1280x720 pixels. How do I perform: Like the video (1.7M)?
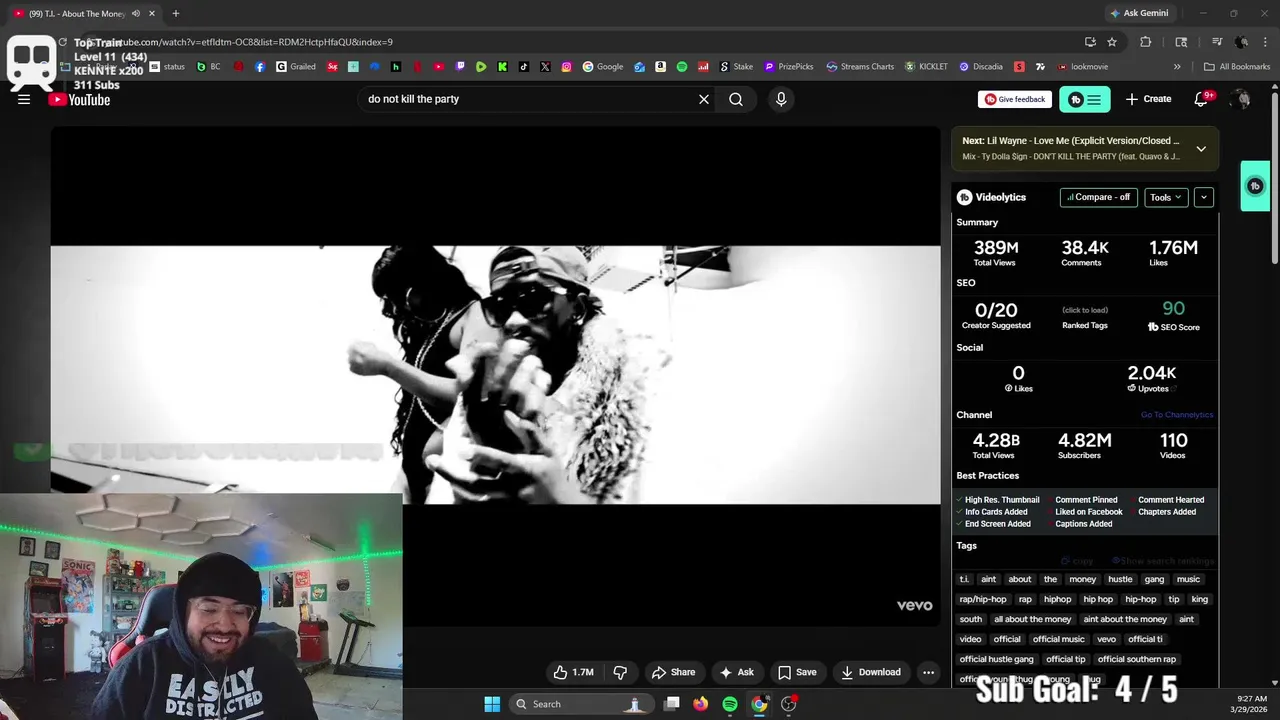click(x=574, y=672)
